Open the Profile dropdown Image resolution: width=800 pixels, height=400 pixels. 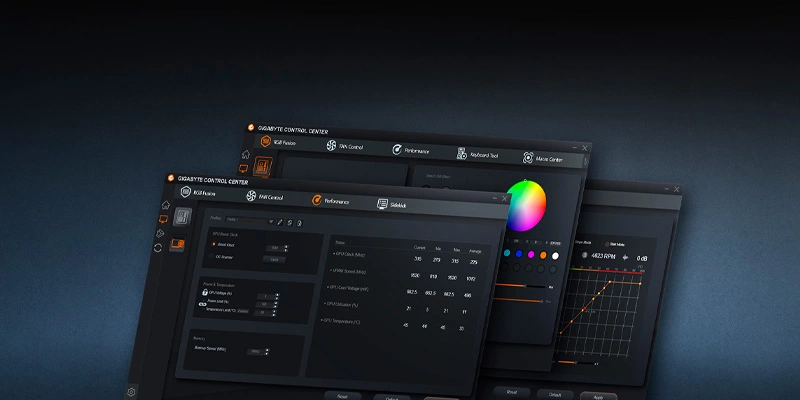[x=250, y=220]
